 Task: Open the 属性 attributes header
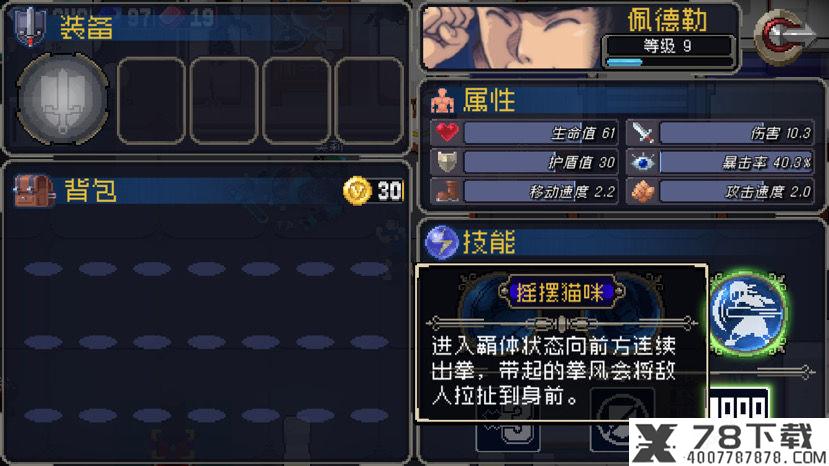coord(489,99)
